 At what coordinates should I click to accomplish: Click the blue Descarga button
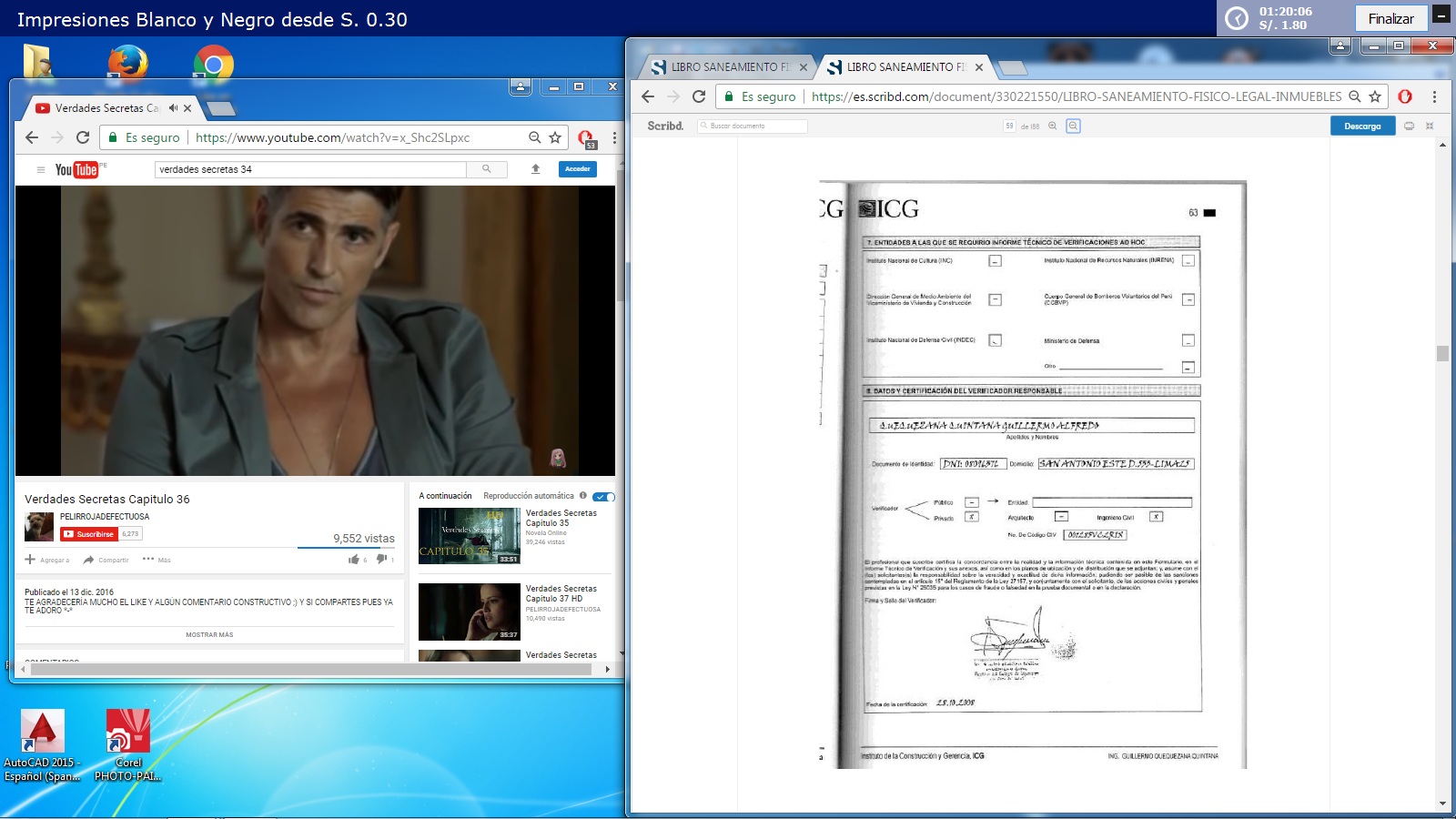1362,126
